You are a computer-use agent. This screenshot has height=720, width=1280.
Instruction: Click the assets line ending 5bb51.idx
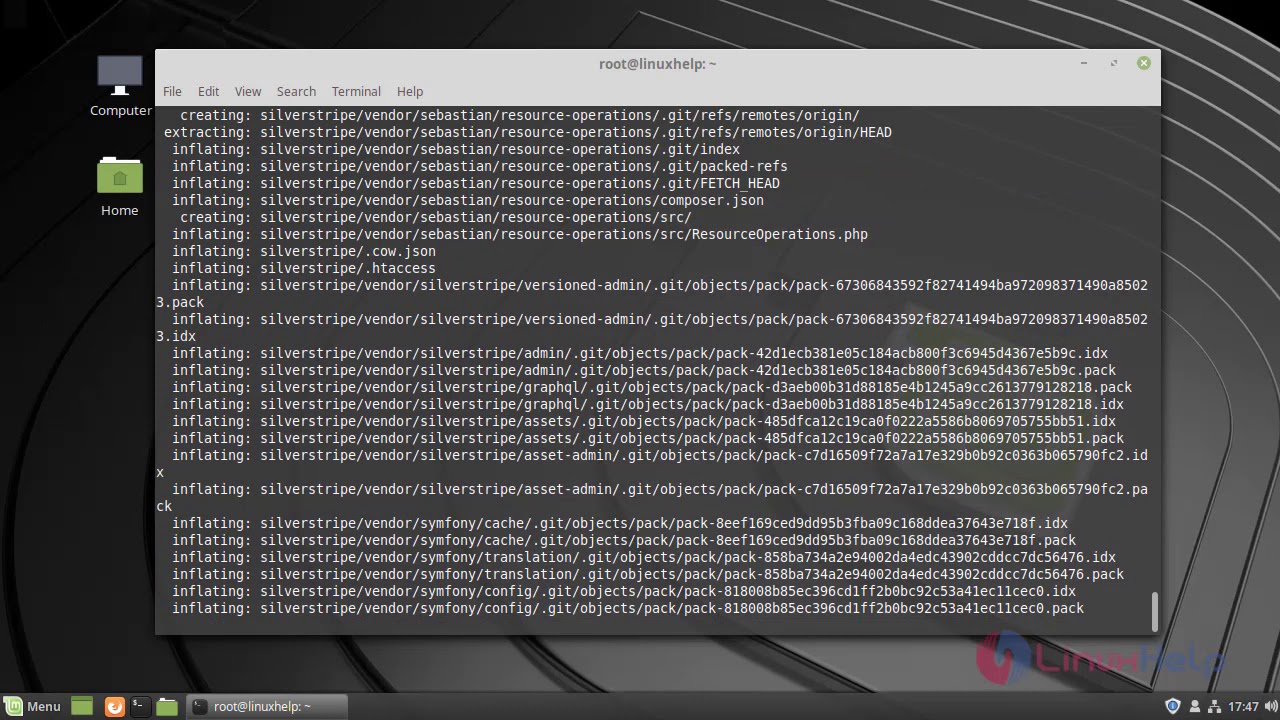pyautogui.click(x=644, y=421)
